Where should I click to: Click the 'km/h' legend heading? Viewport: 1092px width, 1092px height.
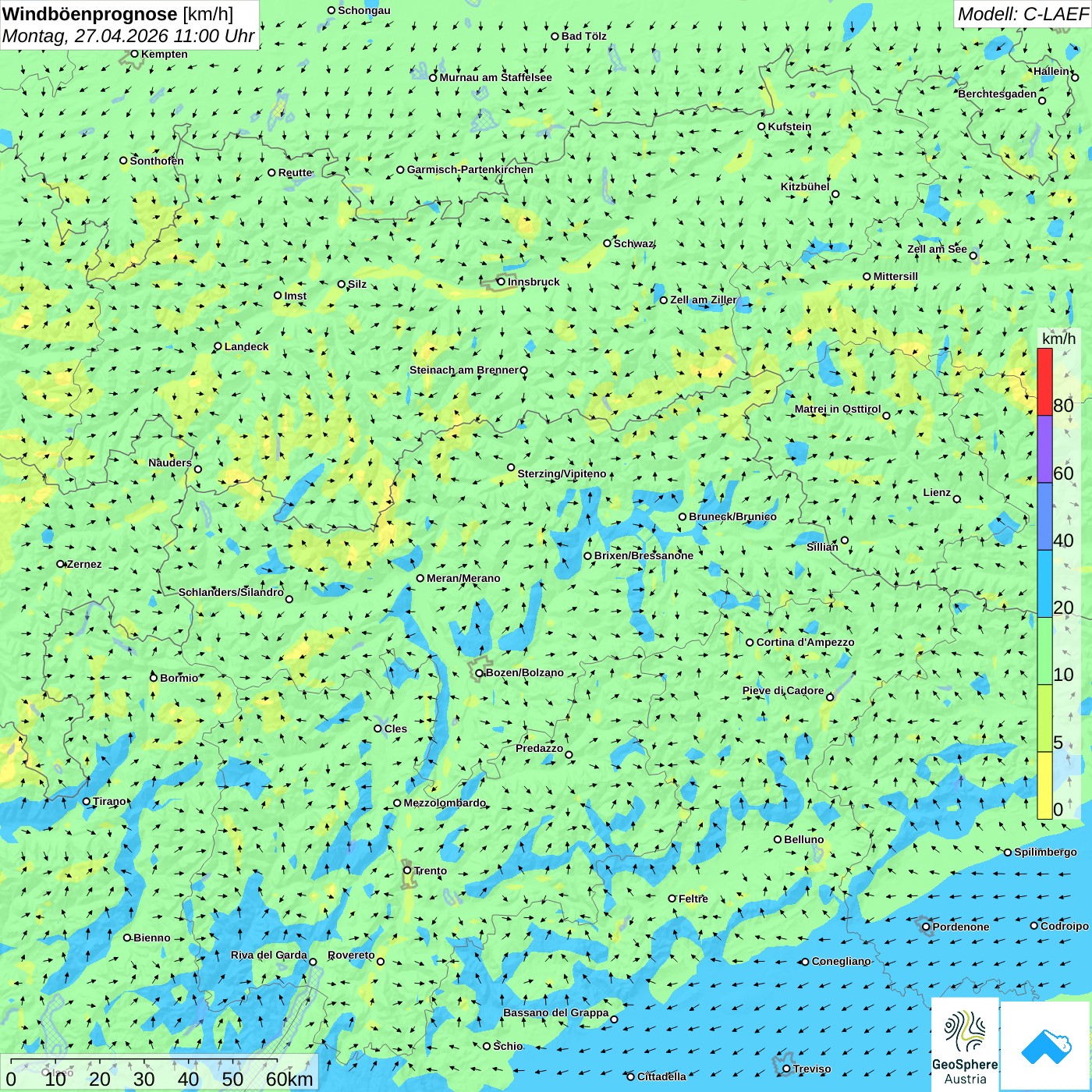tap(1058, 339)
